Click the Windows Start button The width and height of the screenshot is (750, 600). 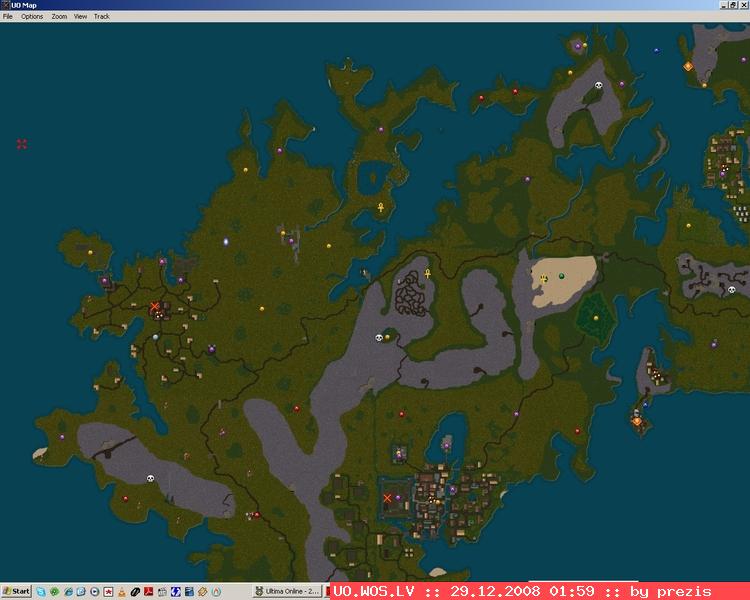[x=16, y=591]
